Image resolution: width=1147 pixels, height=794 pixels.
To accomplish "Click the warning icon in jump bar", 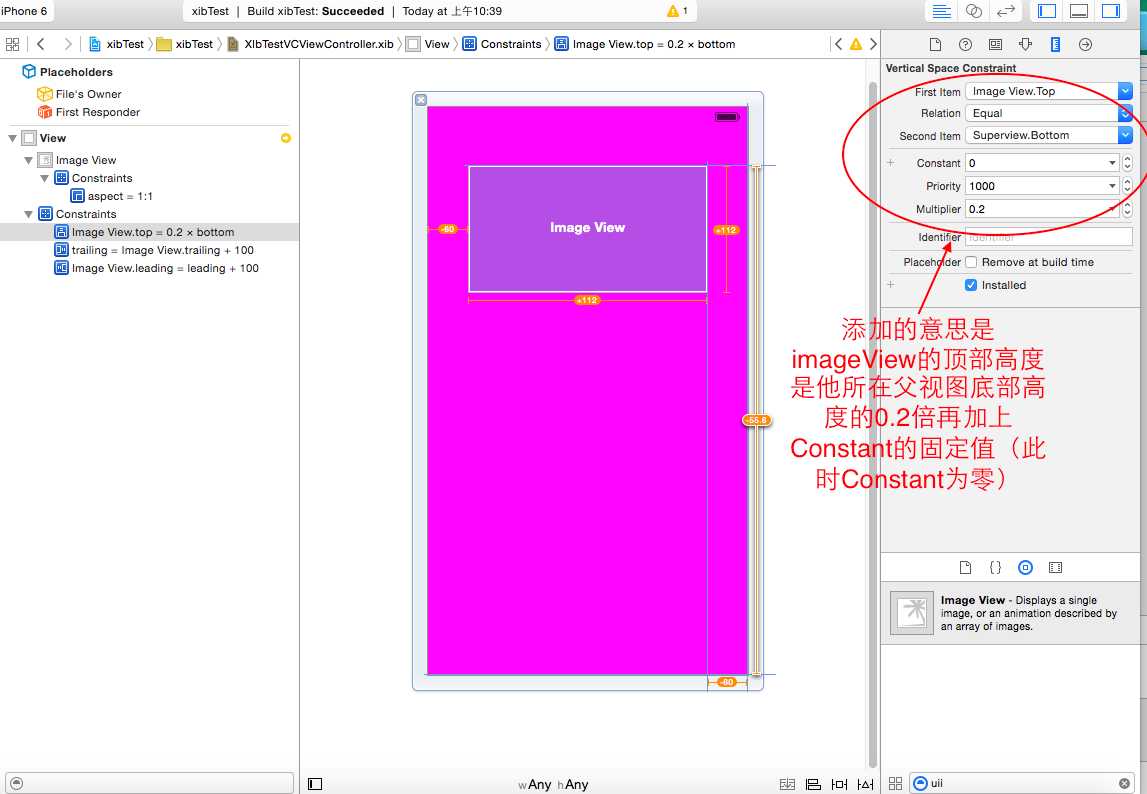I will 856,44.
